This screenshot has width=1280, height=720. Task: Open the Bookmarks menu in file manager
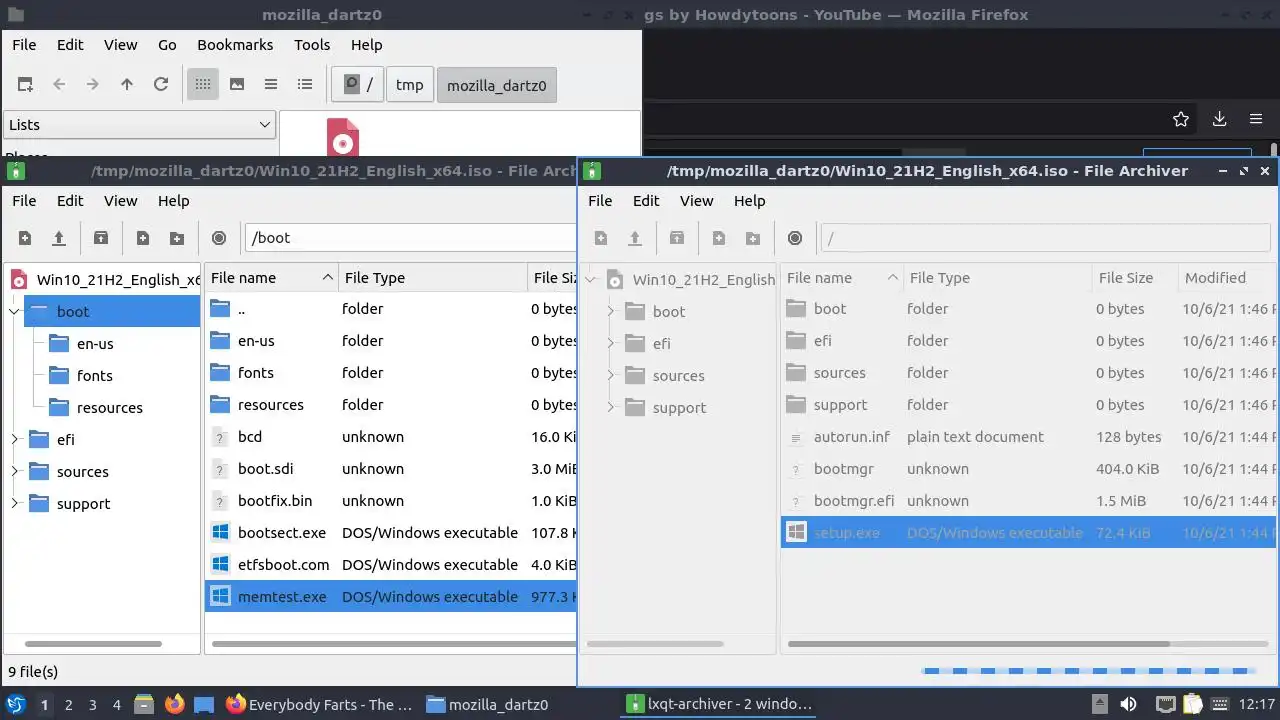(235, 45)
